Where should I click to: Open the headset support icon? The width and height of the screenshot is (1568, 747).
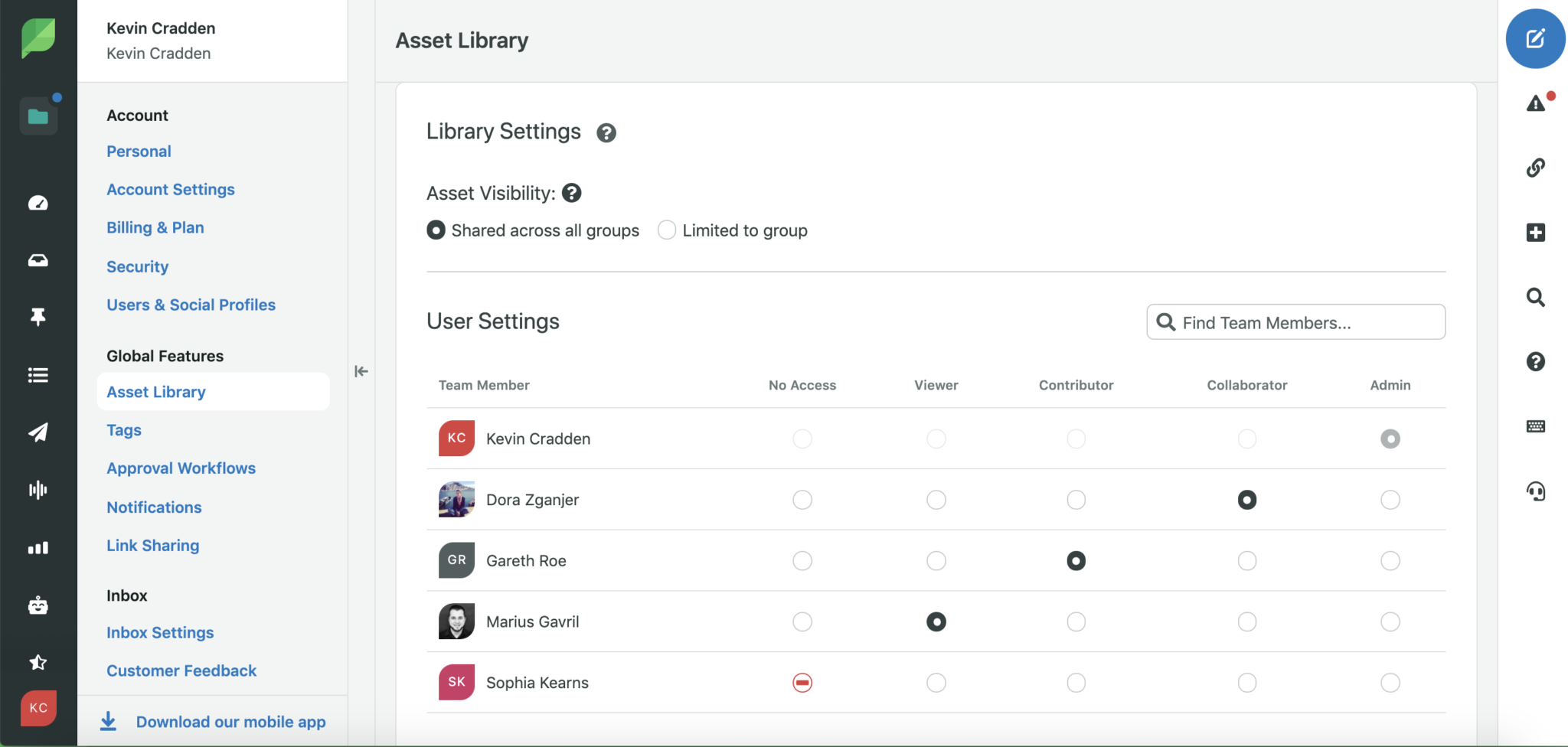[x=1536, y=491]
